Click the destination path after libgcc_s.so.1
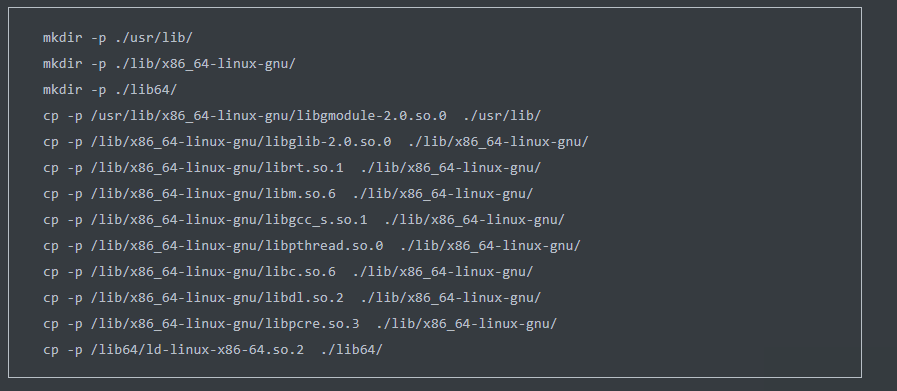Image resolution: width=897 pixels, height=391 pixels. pyautogui.click(x=474, y=220)
